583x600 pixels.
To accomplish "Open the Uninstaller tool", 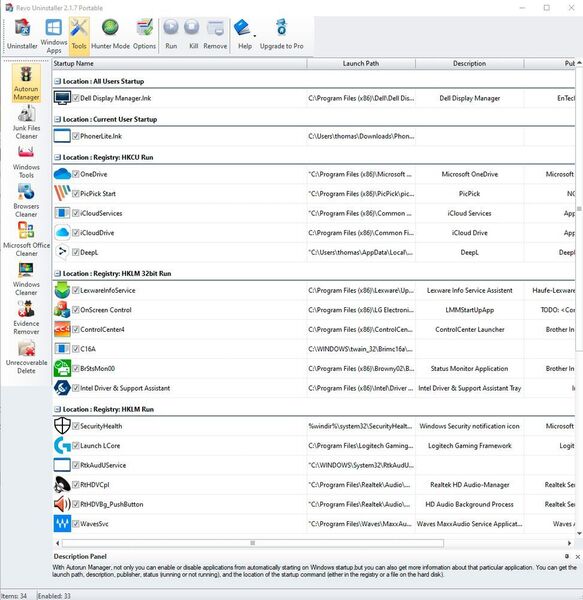I will click(x=22, y=34).
